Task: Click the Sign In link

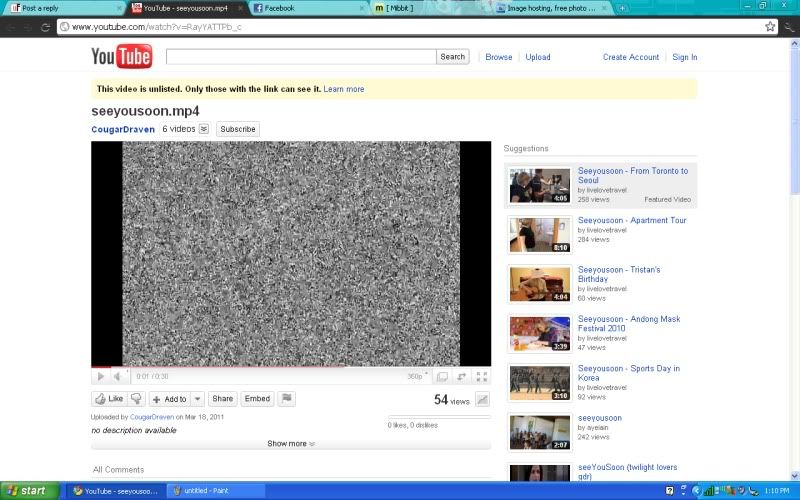Action: click(685, 57)
